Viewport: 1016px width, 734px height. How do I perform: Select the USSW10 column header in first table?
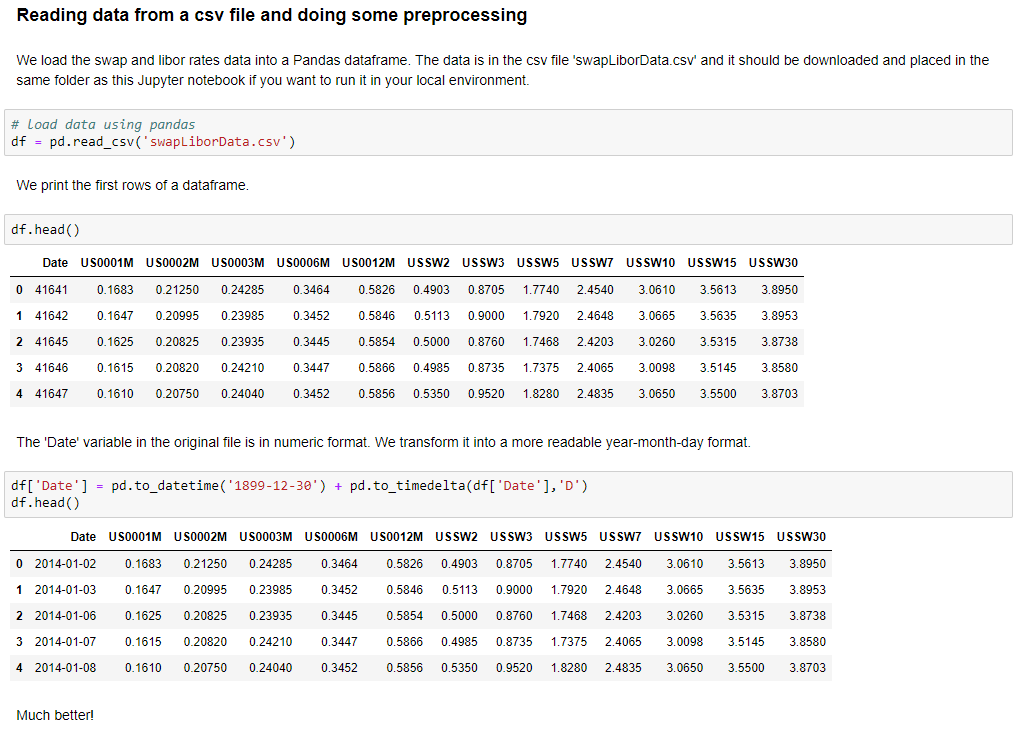point(650,263)
